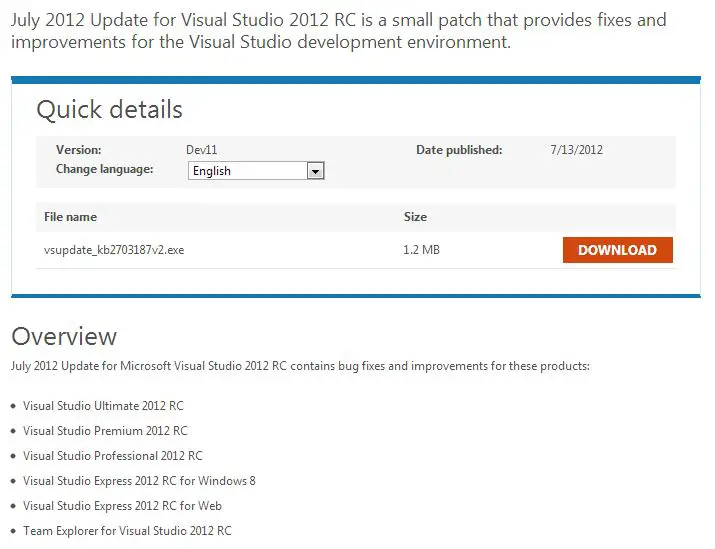
Task: Click the top patch description paragraph
Action: [338, 31]
